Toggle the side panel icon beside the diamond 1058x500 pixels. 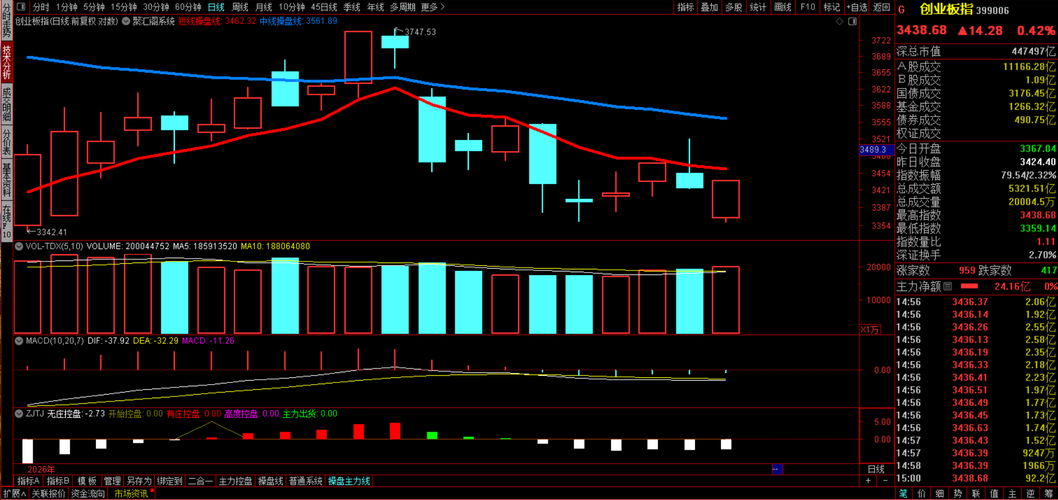pos(852,22)
